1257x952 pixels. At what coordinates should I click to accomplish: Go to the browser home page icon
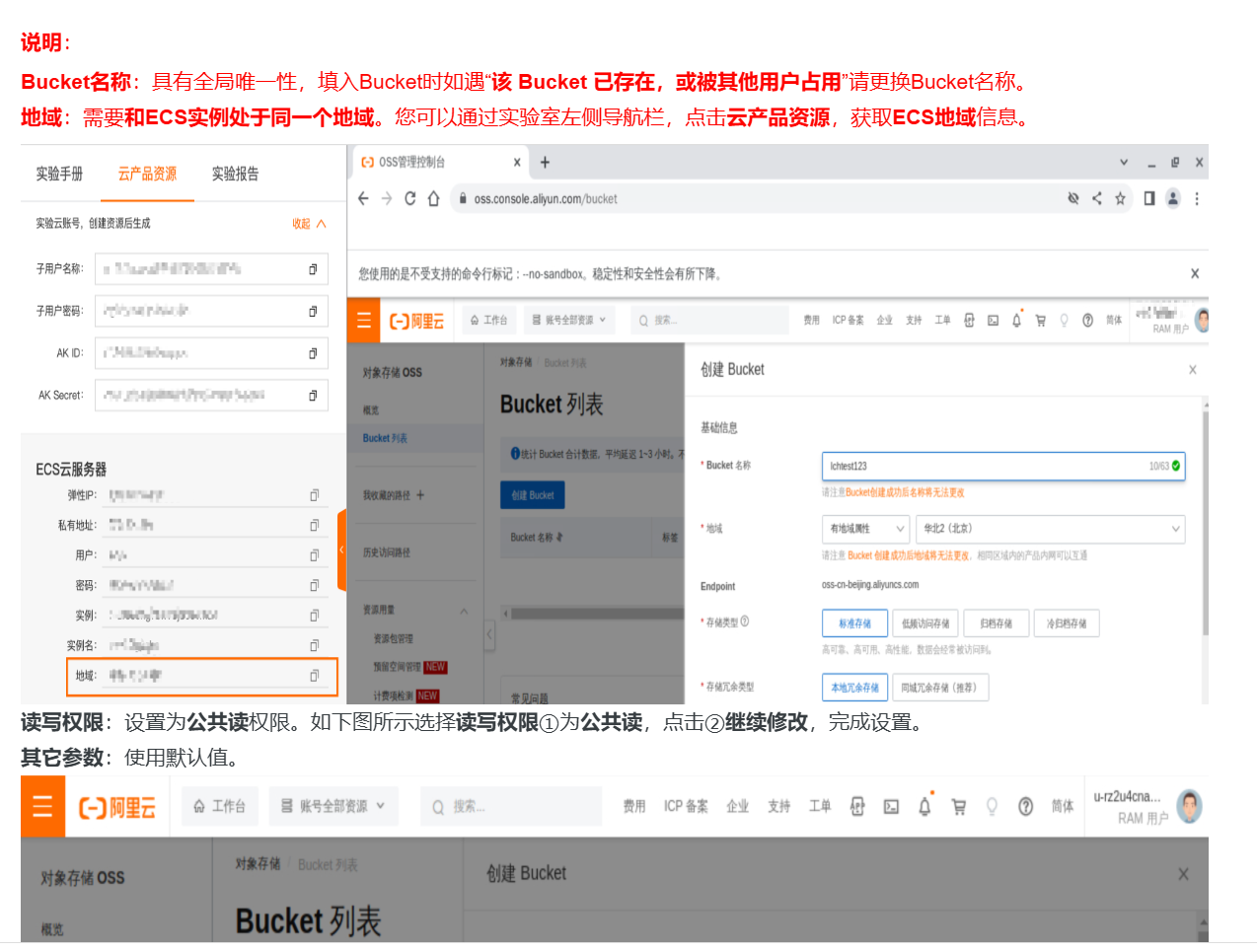coord(433,198)
